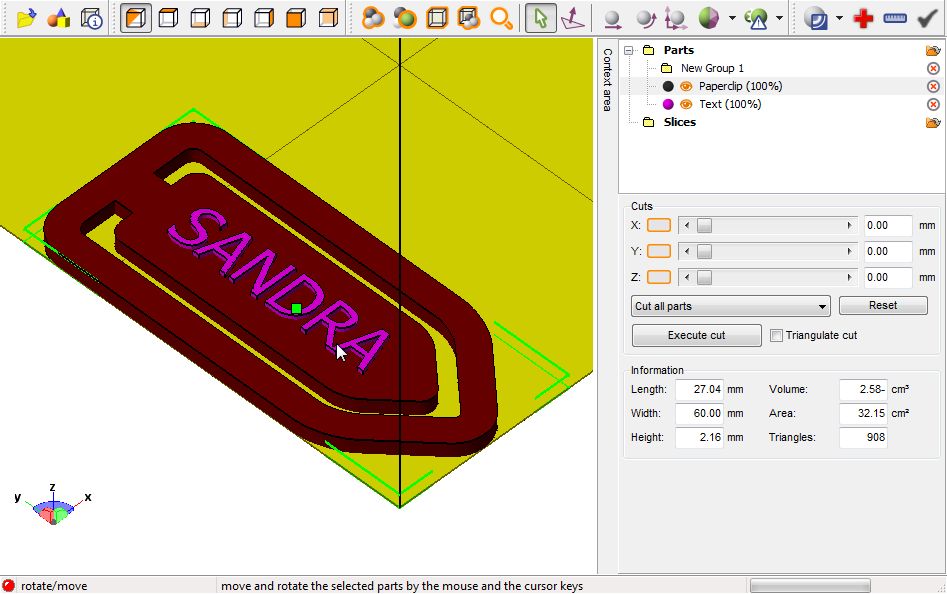Open the Cut all parts dropdown
This screenshot has height=594, width=947.
pyautogui.click(x=730, y=306)
